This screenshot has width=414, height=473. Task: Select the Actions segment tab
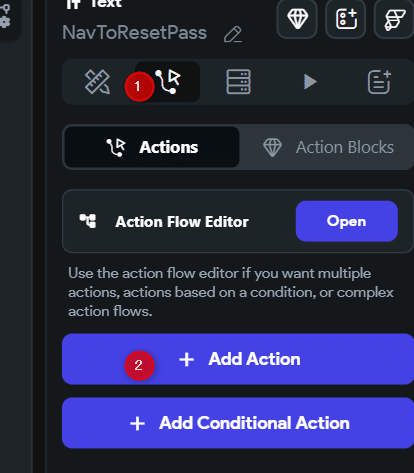coord(152,147)
